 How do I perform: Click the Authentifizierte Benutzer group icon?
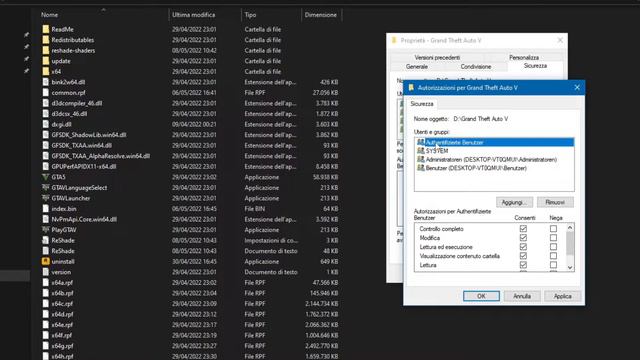coord(420,142)
